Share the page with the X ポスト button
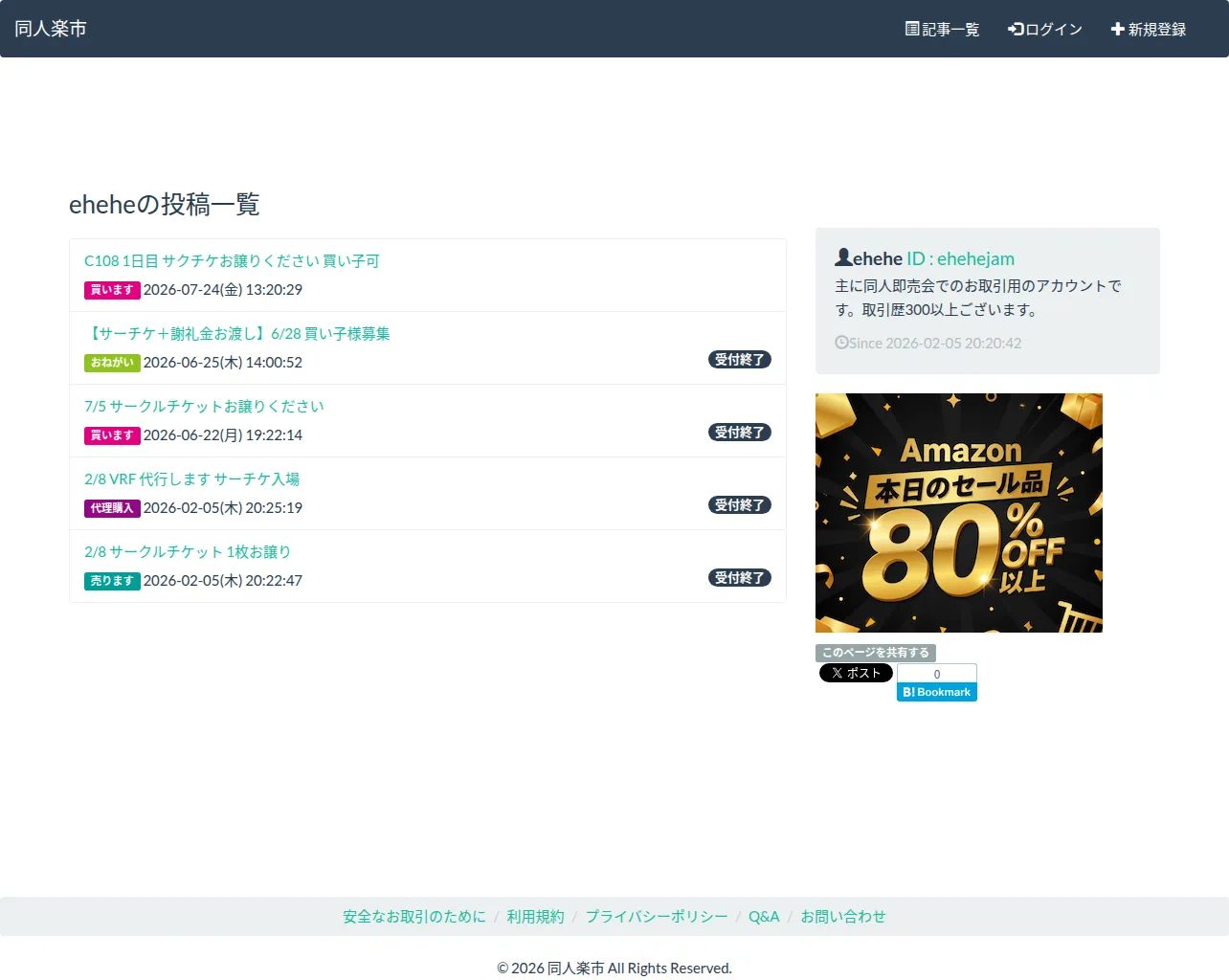The height and width of the screenshot is (980, 1229). click(x=856, y=673)
